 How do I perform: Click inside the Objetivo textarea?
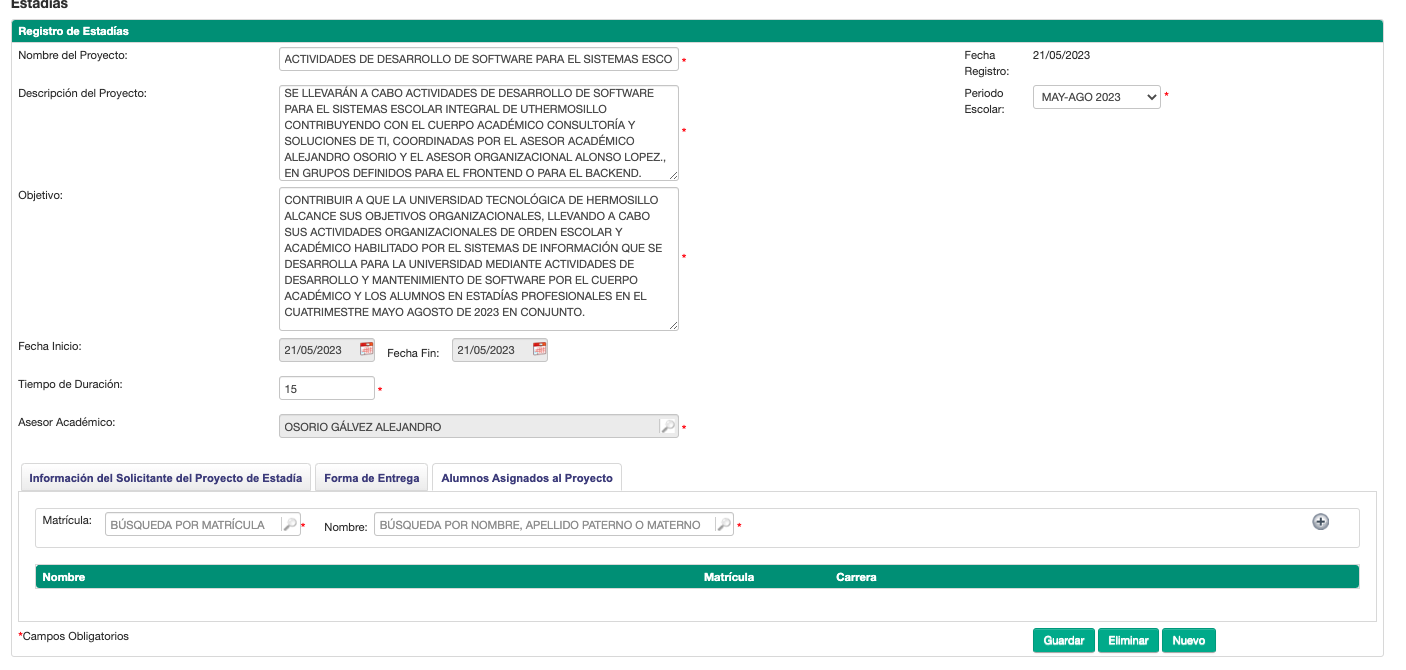coord(478,258)
